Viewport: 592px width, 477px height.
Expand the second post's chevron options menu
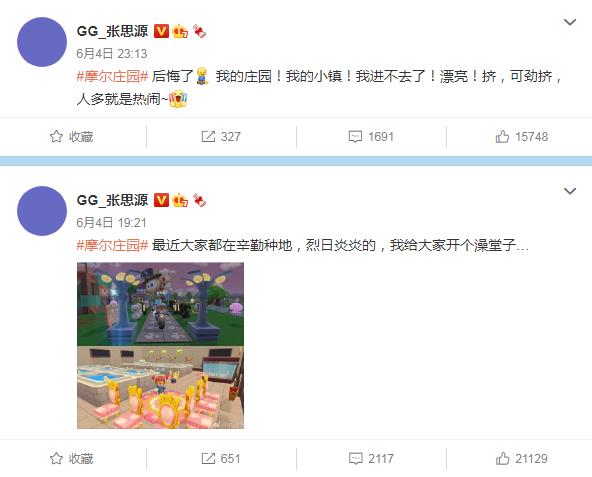click(x=570, y=191)
